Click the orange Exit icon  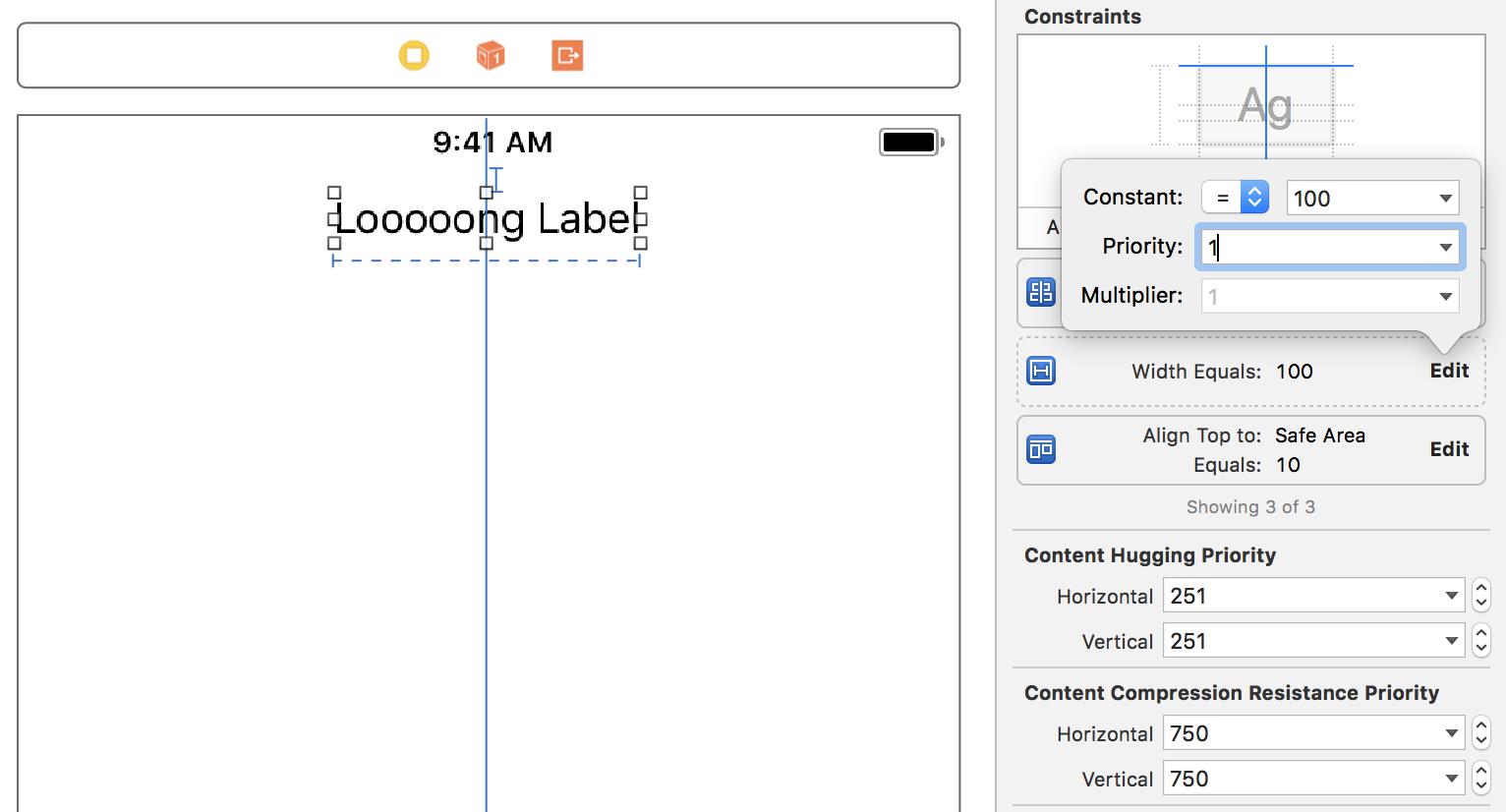567,55
